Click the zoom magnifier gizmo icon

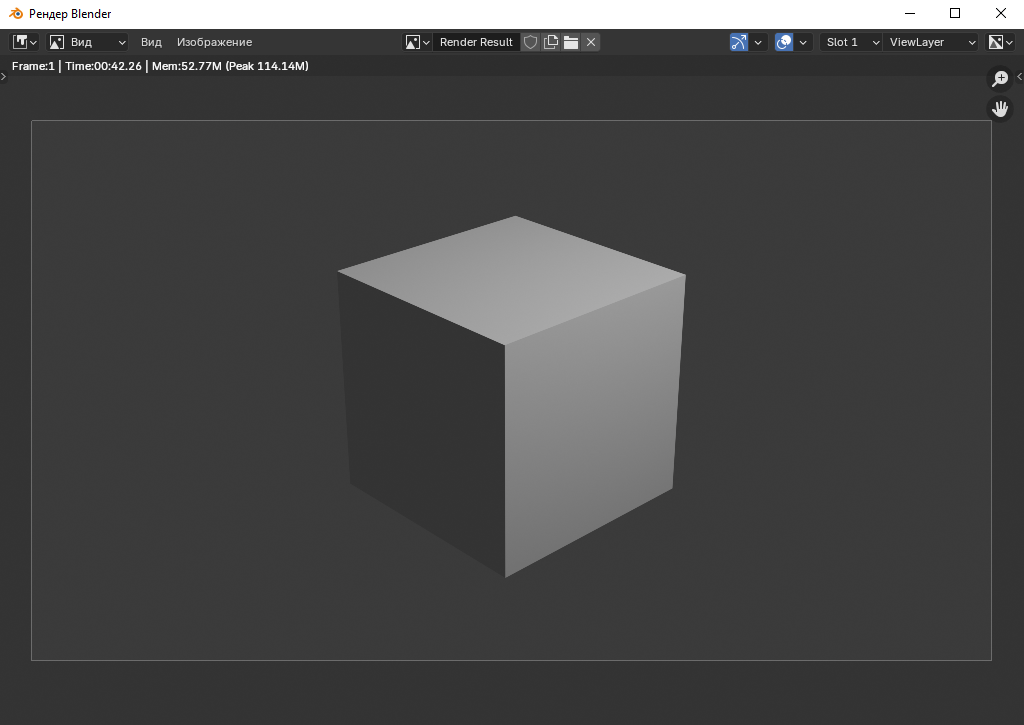point(999,79)
